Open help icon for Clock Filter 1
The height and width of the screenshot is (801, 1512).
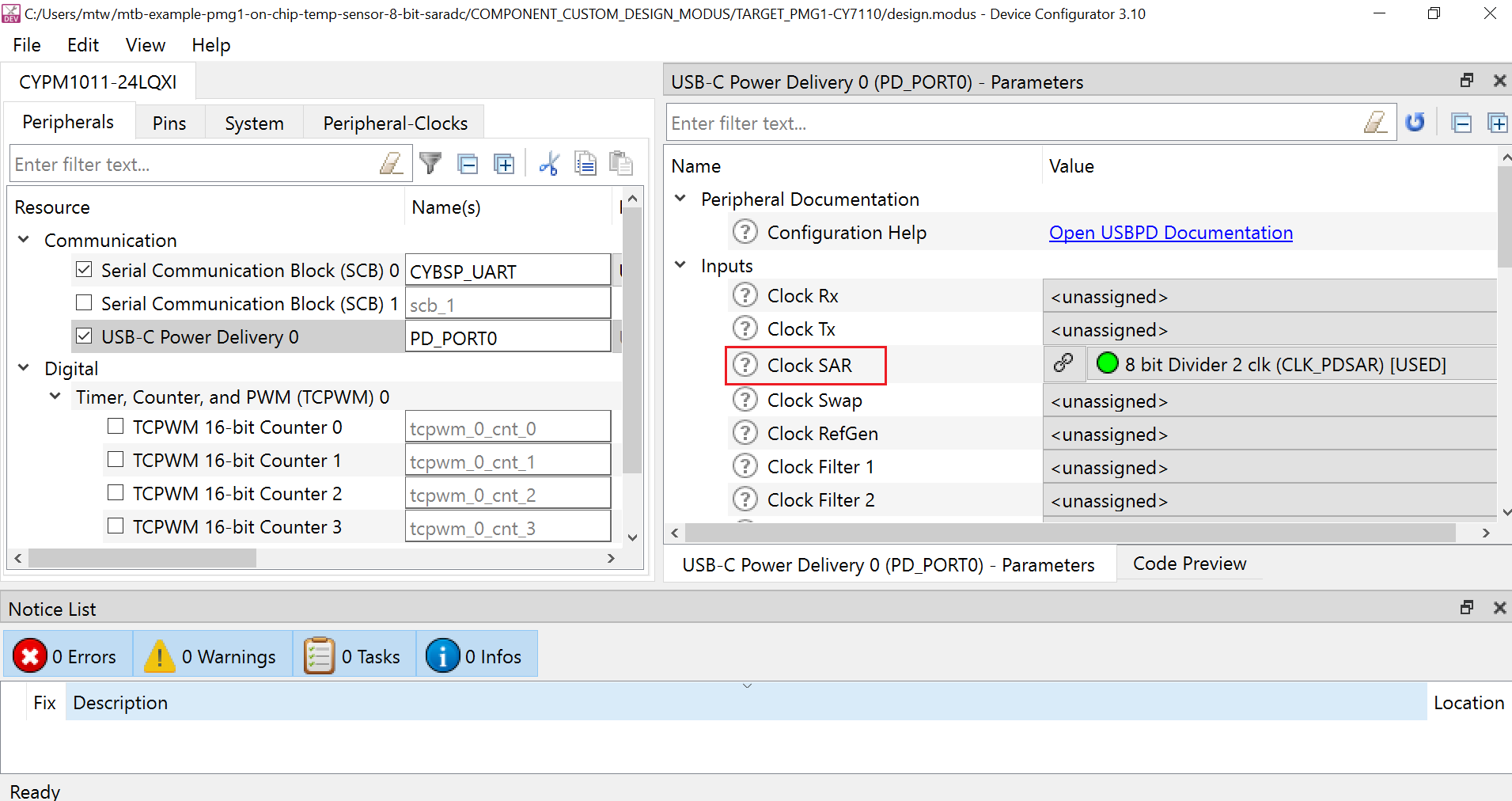click(745, 466)
